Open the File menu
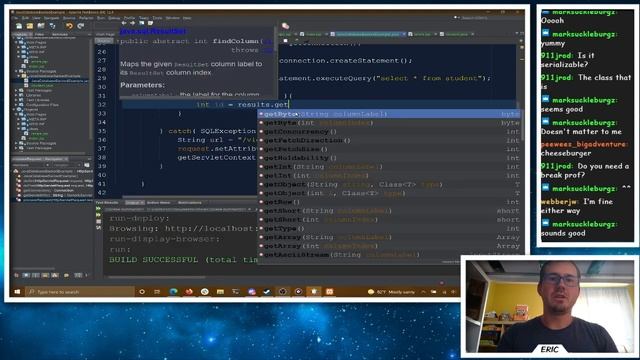The image size is (640, 360). (15, 18)
